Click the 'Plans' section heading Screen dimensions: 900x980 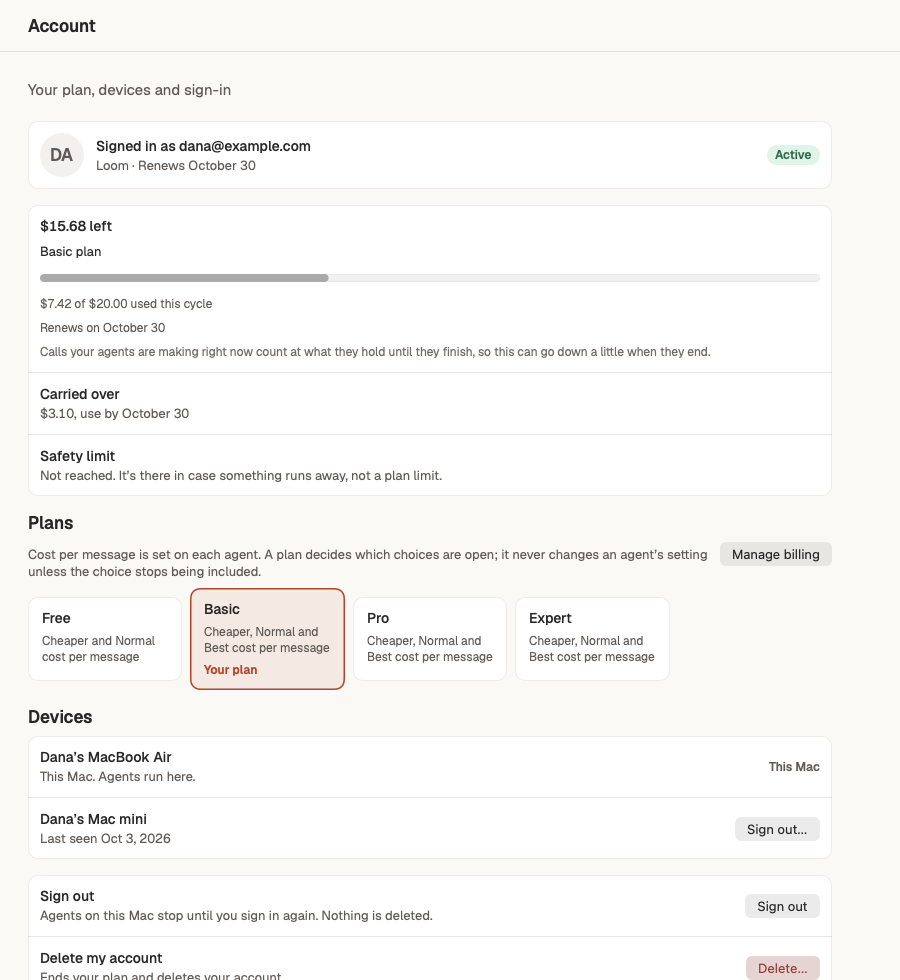point(51,523)
